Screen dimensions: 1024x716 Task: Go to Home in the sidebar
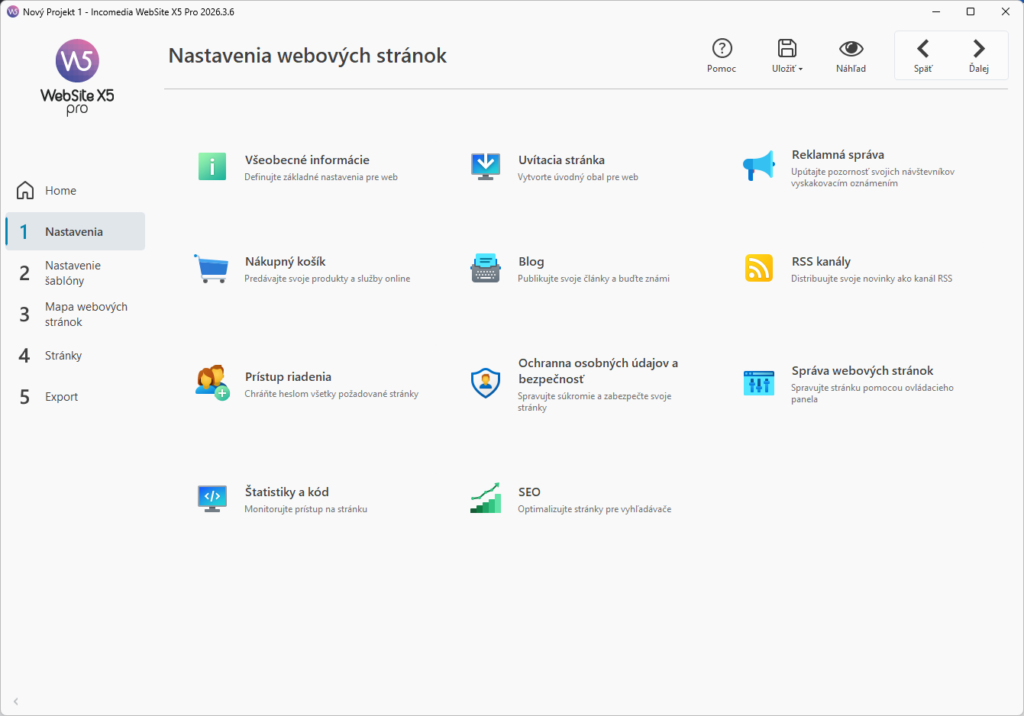pyautogui.click(x=75, y=191)
